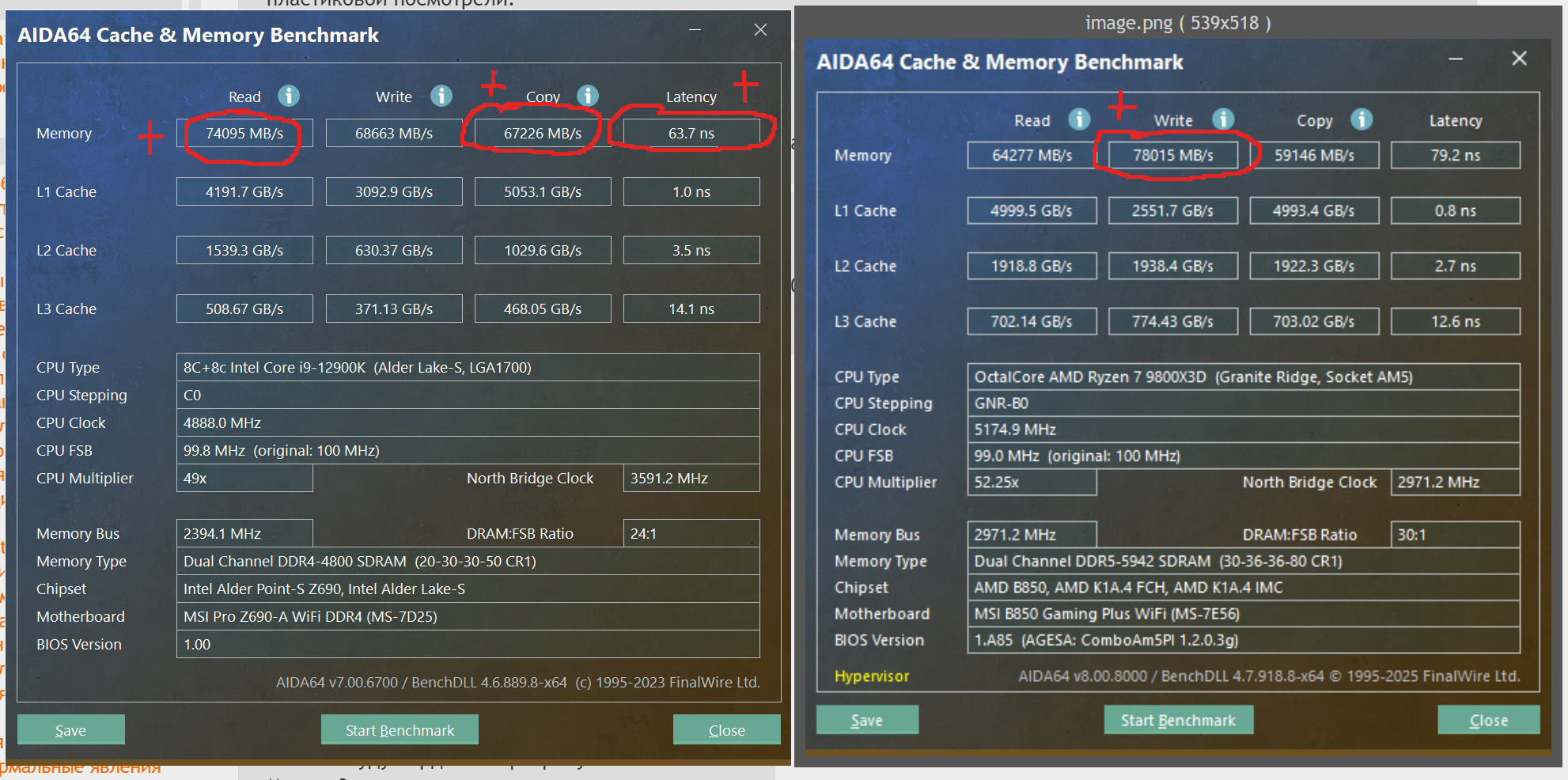
Task: Open the Read info icon in the Ryzen 7 9800X3D window
Action: (x=1079, y=119)
